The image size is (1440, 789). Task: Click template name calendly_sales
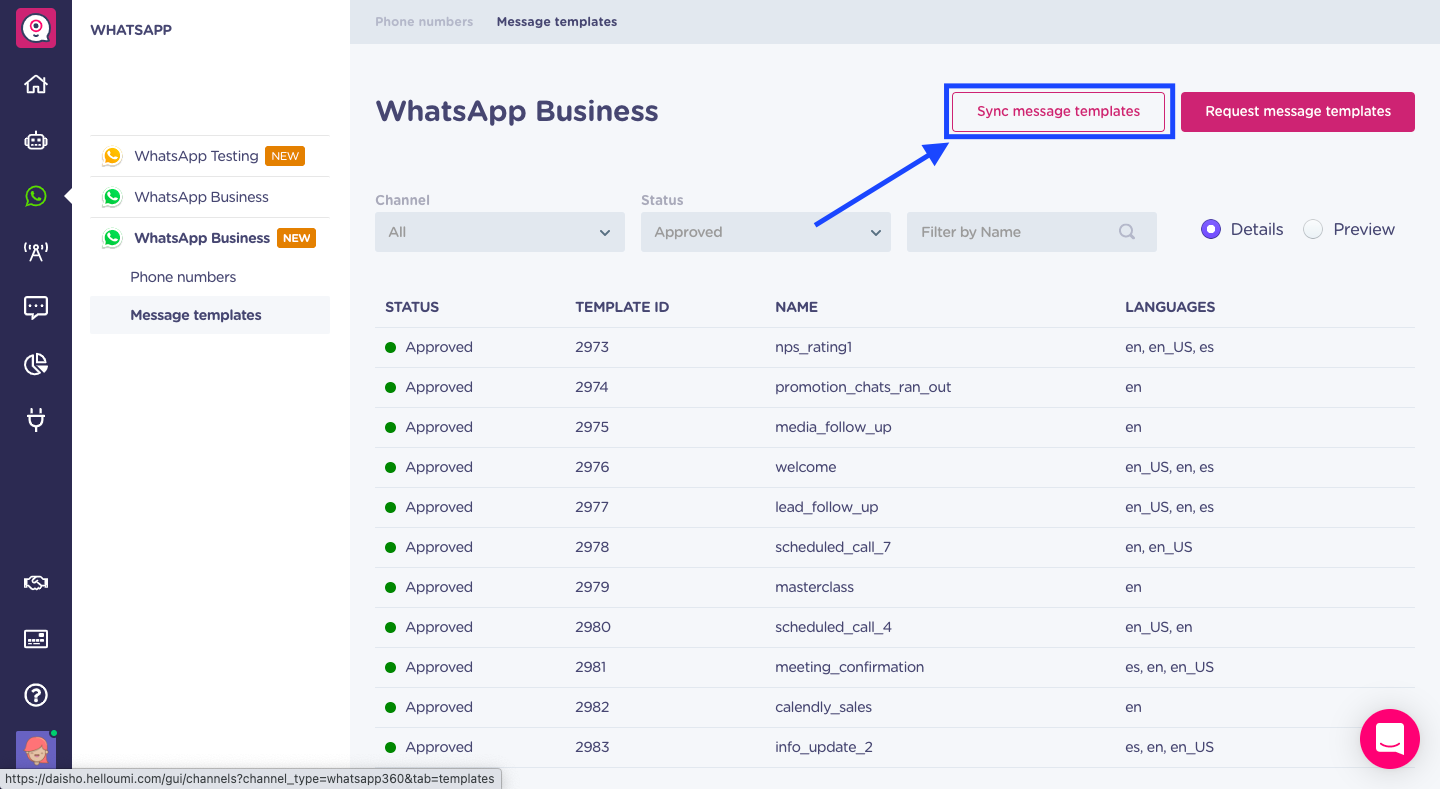pyautogui.click(x=823, y=707)
